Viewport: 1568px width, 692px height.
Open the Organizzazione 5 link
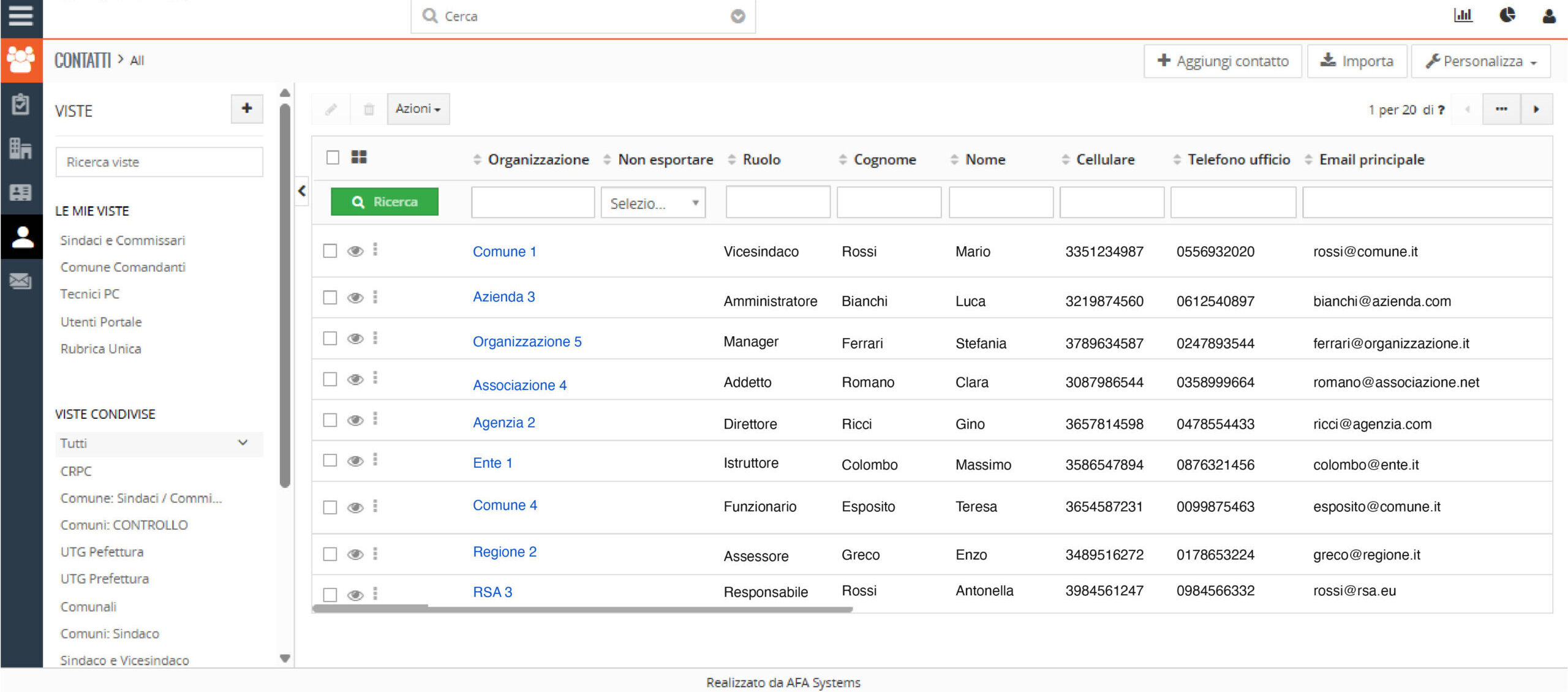click(x=527, y=342)
